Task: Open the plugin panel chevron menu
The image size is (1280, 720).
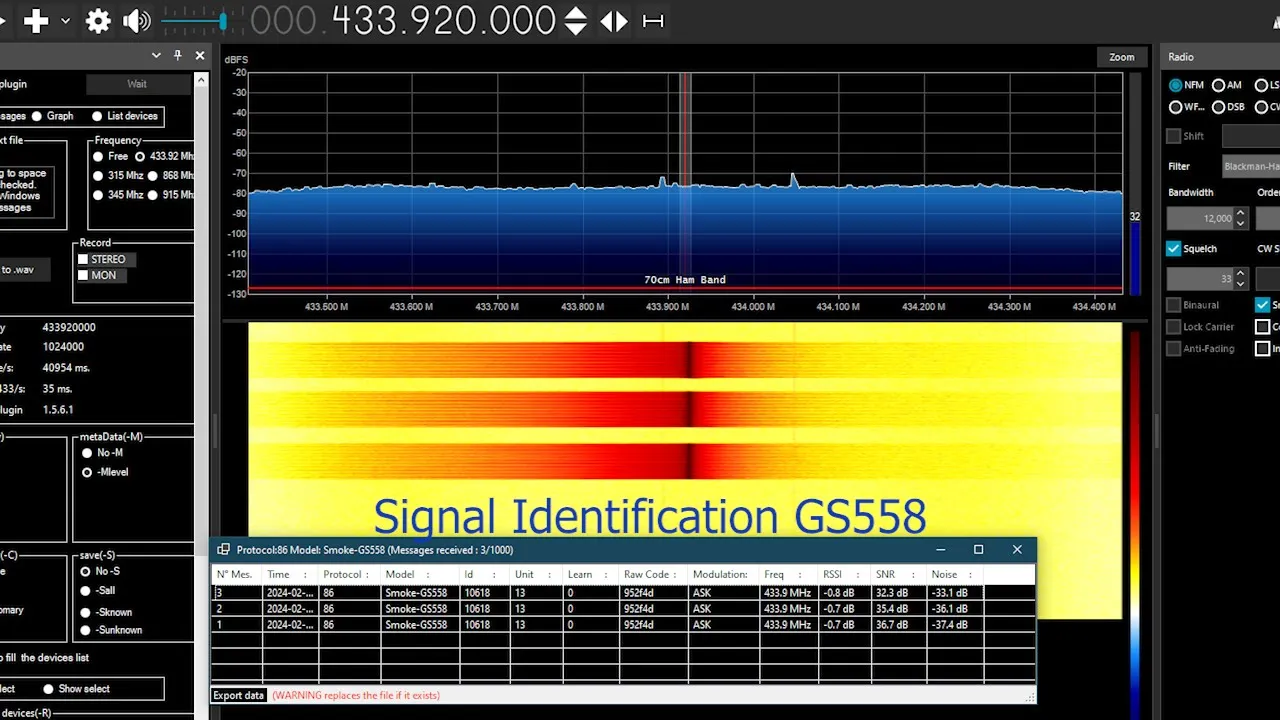Action: 156,56
